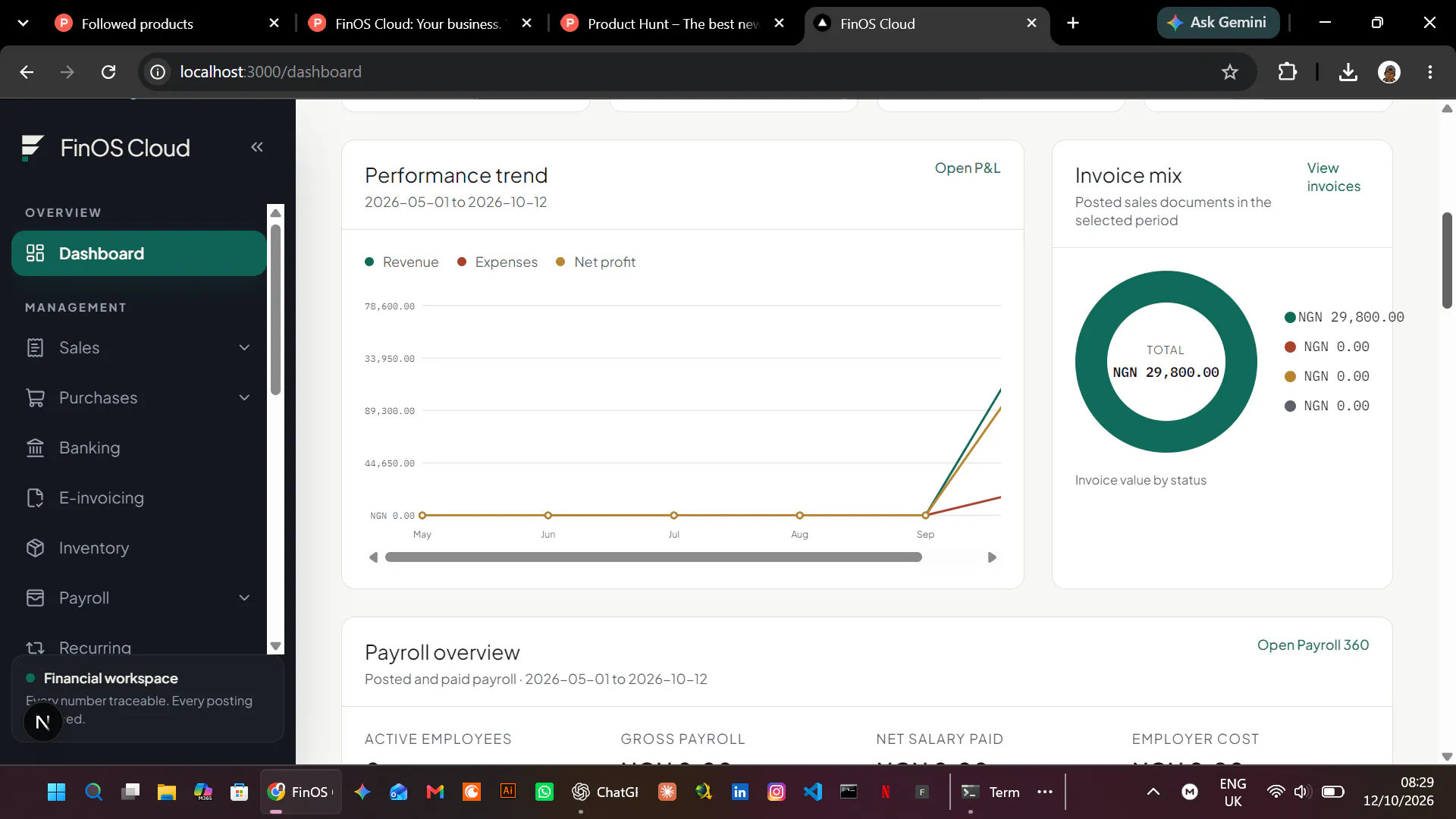Click the Payroll card icon
This screenshot has width=1456, height=819.
35,598
